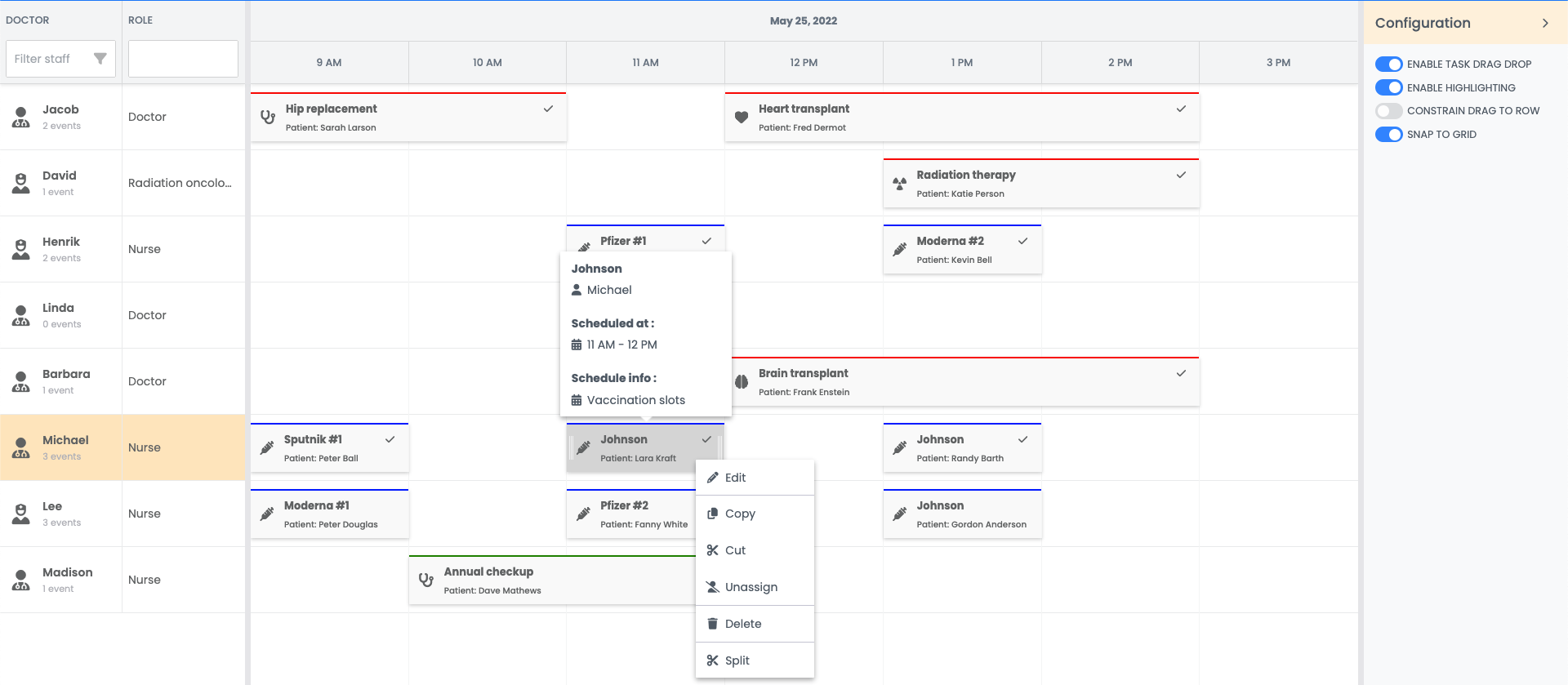Screen dimensions: 1568x685
Task: Click the Role filter input field
Action: pyautogui.click(x=183, y=59)
